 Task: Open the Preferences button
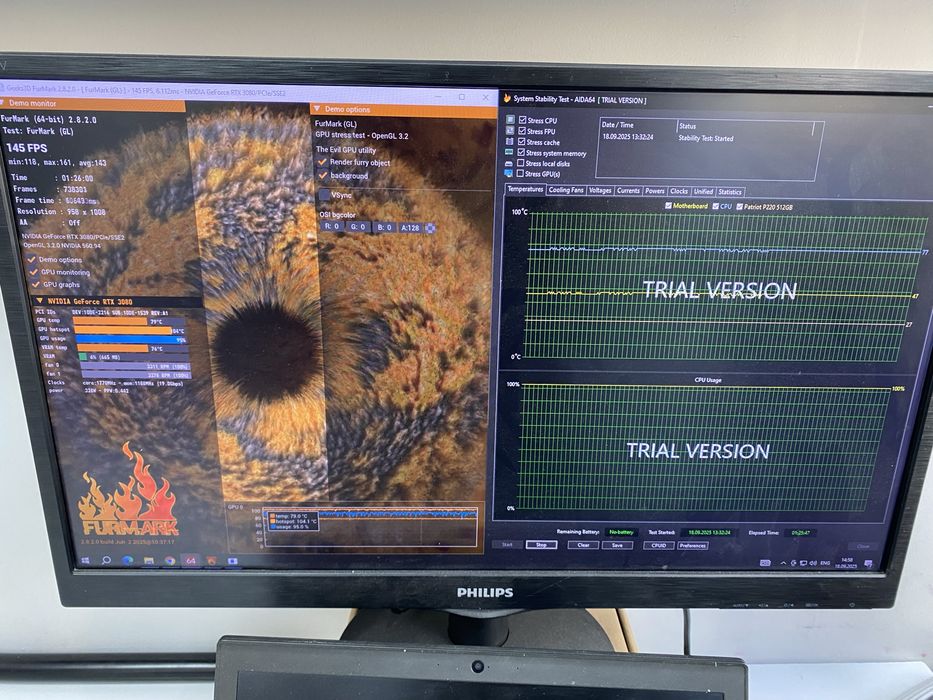693,545
